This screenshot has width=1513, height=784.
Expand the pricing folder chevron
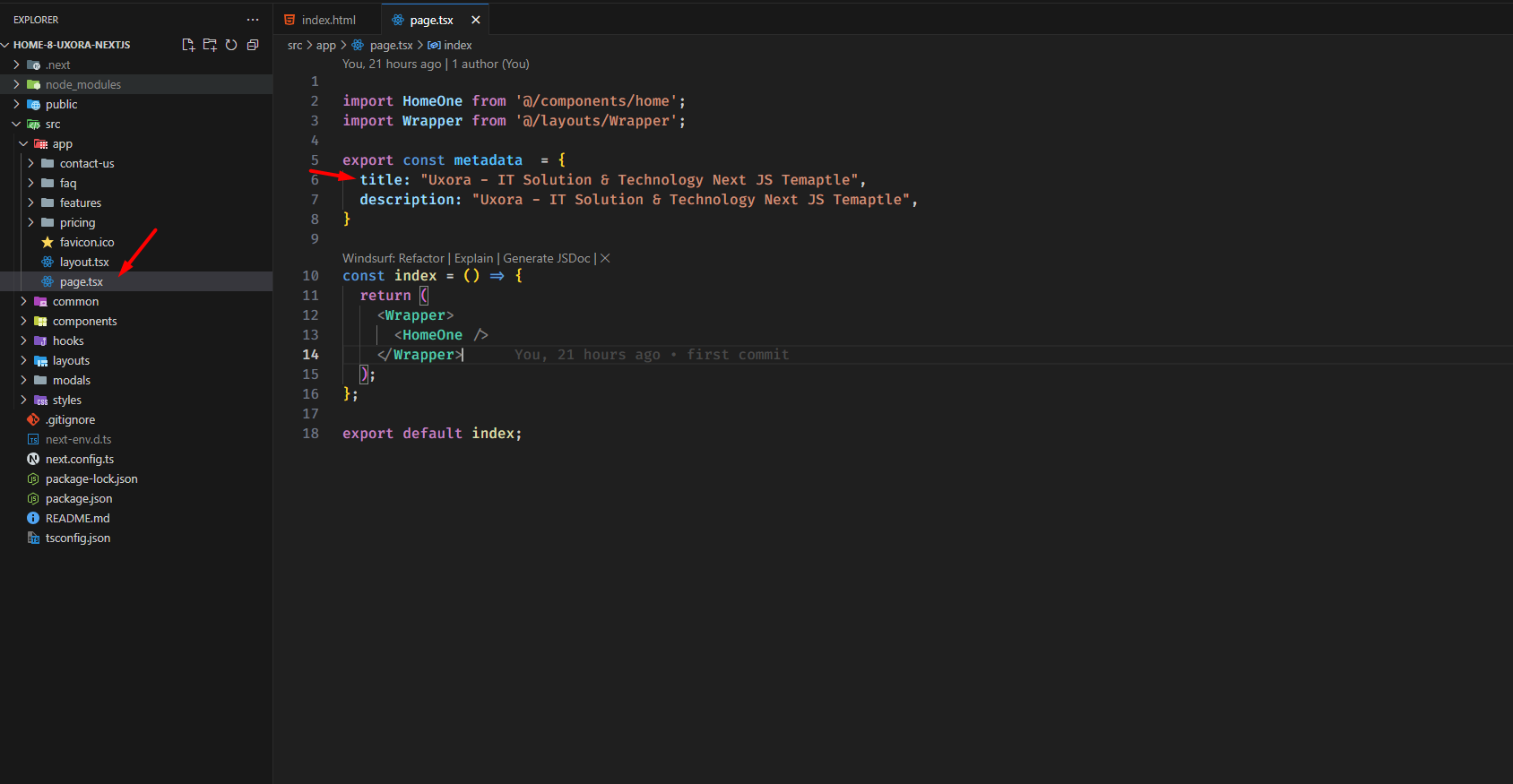pyautogui.click(x=30, y=222)
